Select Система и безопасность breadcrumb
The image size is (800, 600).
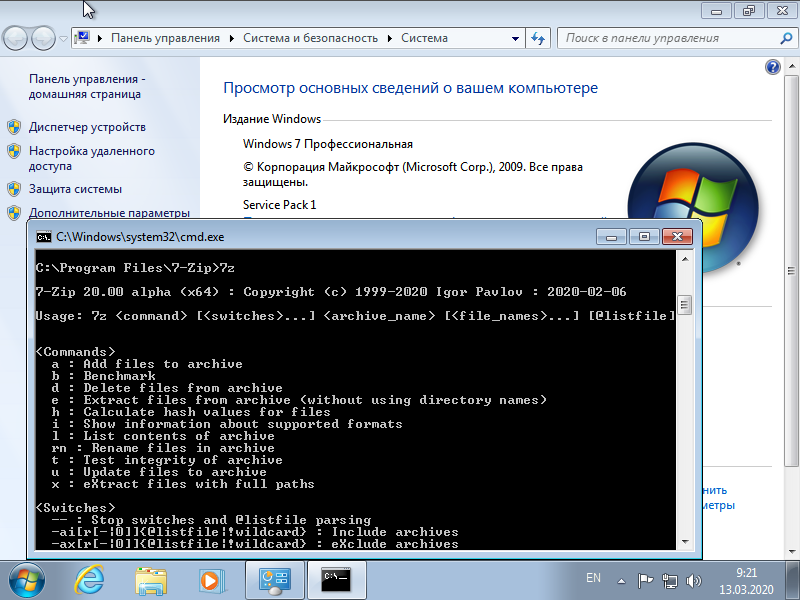click(310, 38)
